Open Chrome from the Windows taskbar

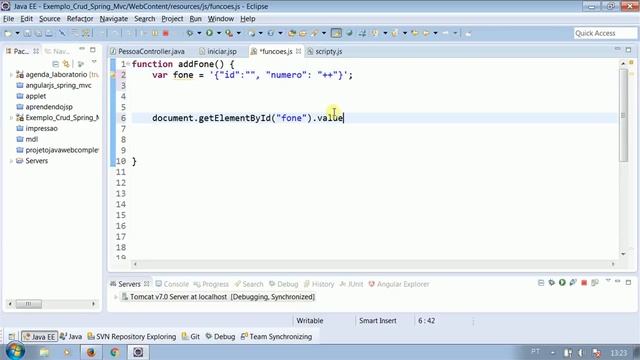[x=115, y=352]
